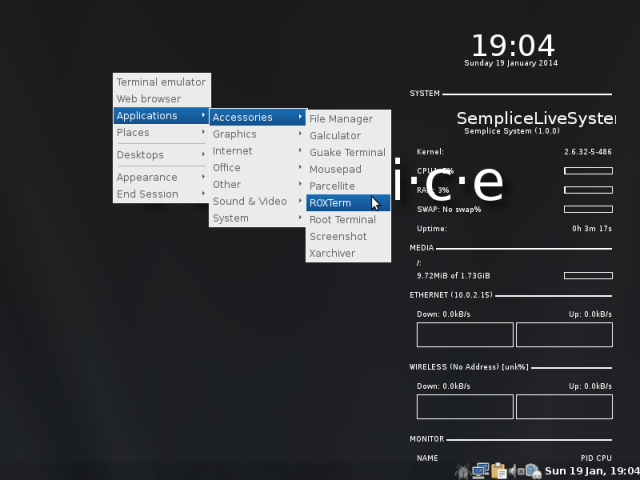The image size is (640, 480).
Task: Open Web browser from the root menu
Action: coord(162,99)
